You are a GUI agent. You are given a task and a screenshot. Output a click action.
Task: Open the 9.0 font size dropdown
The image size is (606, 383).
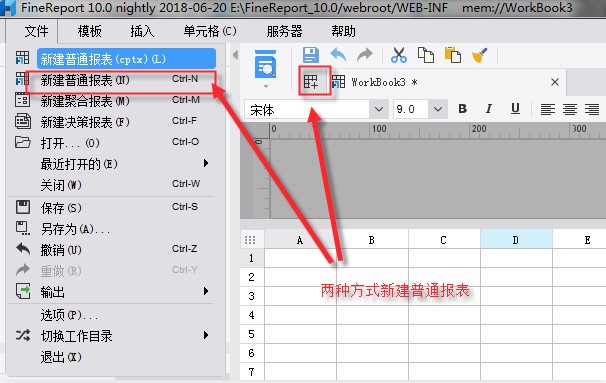point(437,109)
